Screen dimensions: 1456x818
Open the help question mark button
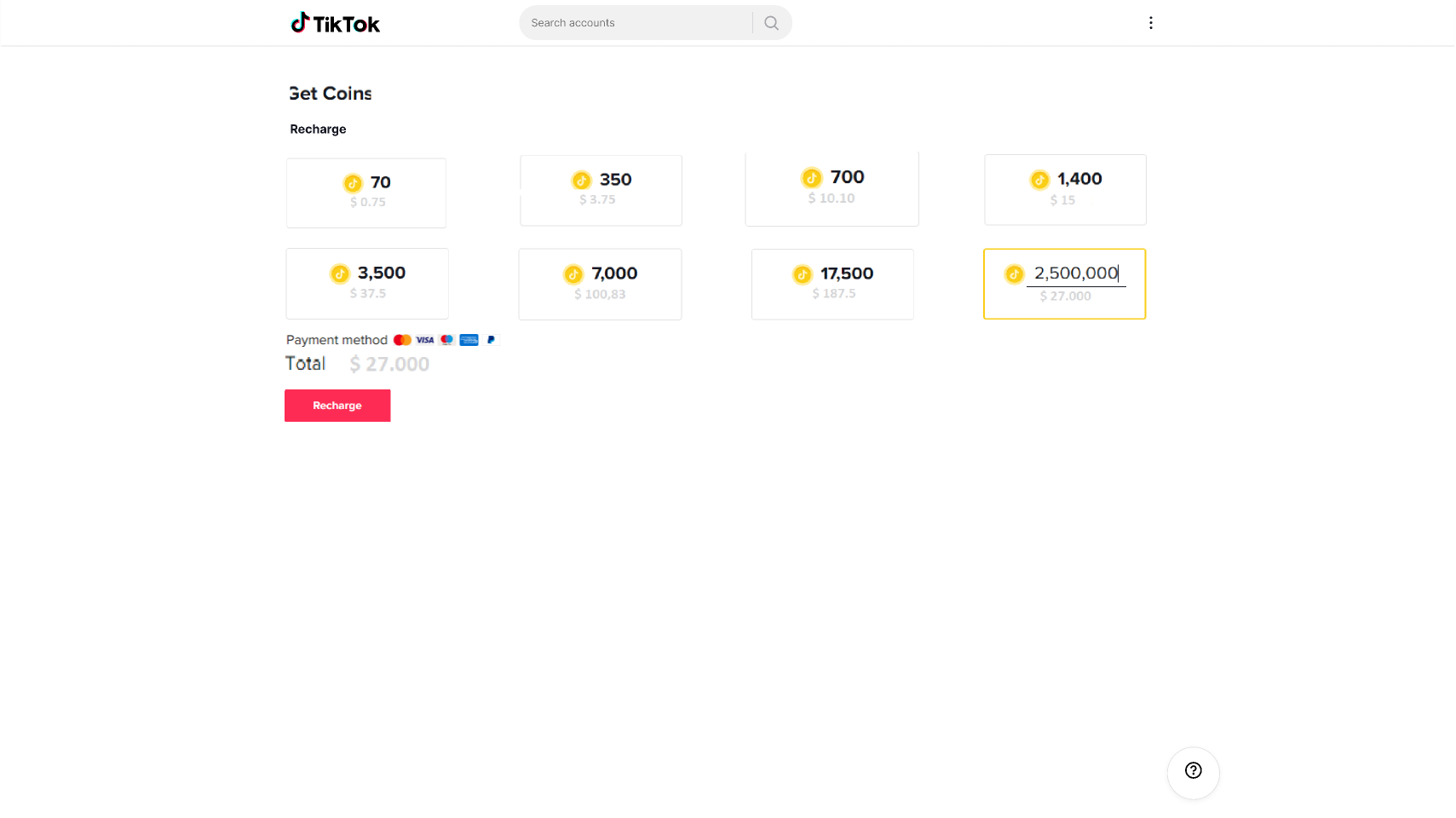pyautogui.click(x=1193, y=773)
